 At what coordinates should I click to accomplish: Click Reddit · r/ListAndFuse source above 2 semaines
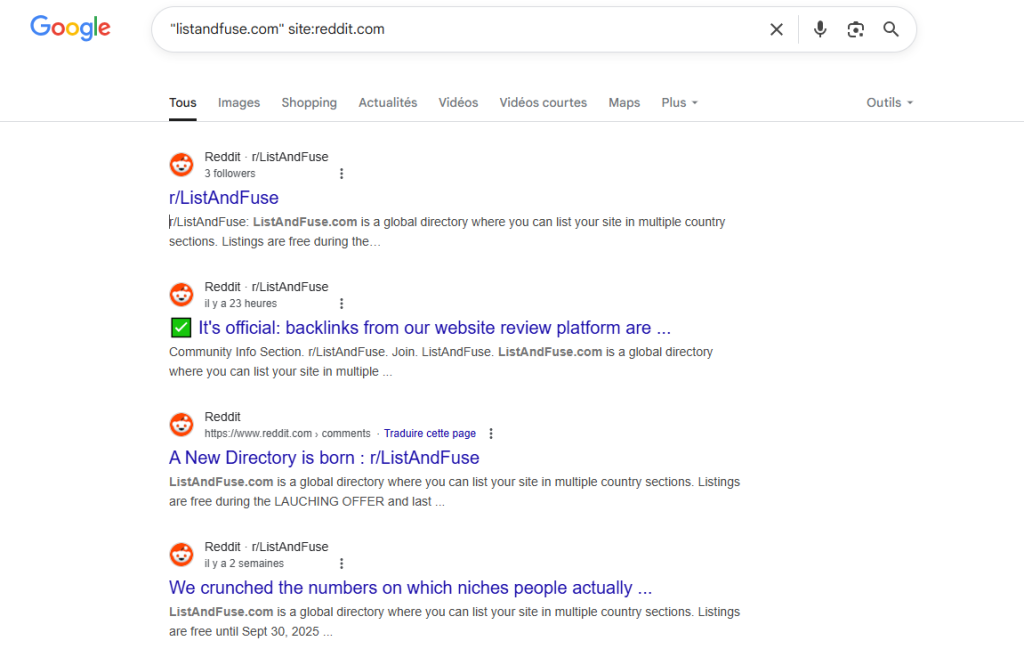[266, 546]
